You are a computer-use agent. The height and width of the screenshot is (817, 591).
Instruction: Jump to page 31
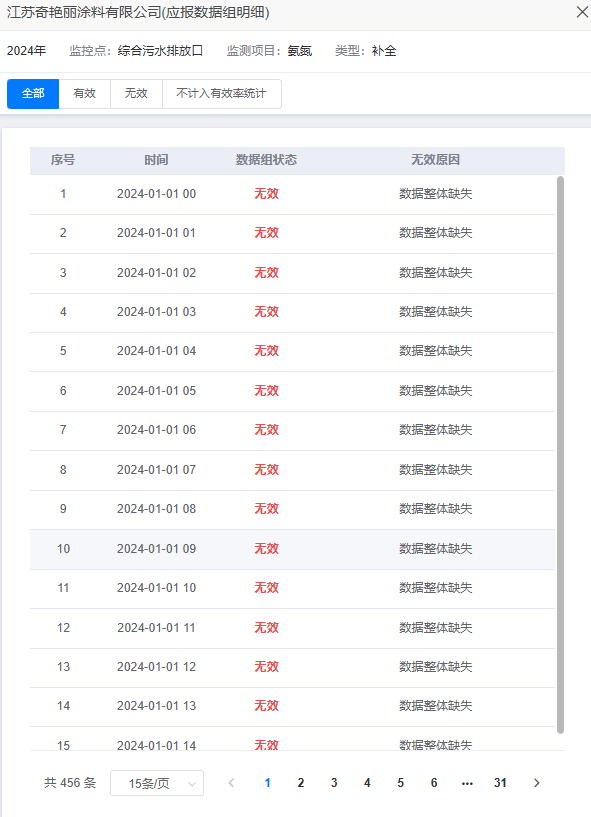[500, 783]
